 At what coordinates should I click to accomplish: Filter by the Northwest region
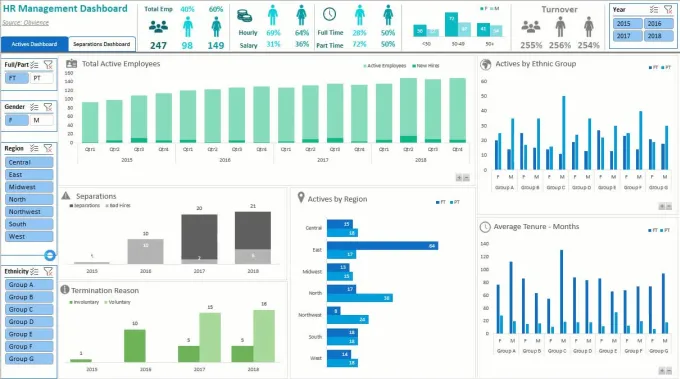(29, 212)
